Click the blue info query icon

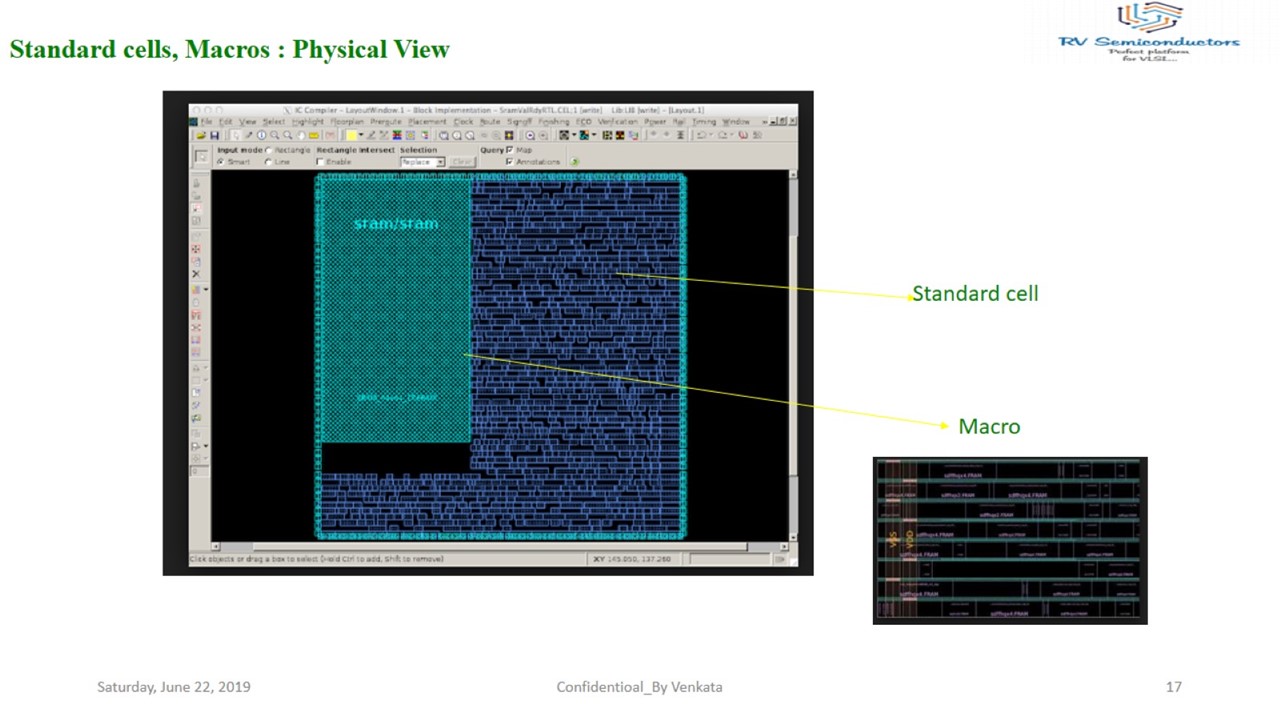coord(262,135)
